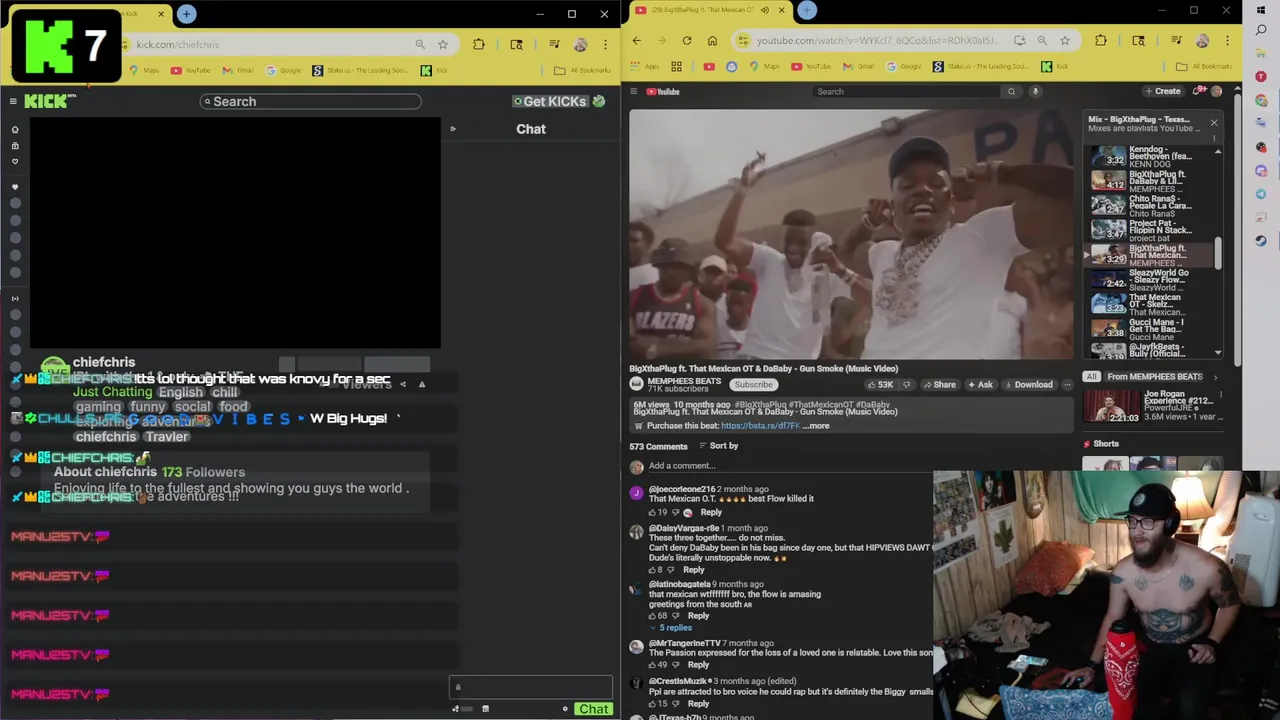Bookmark the YouTube page with the star
Screen dimensions: 1280x720
pyautogui.click(x=1065, y=40)
